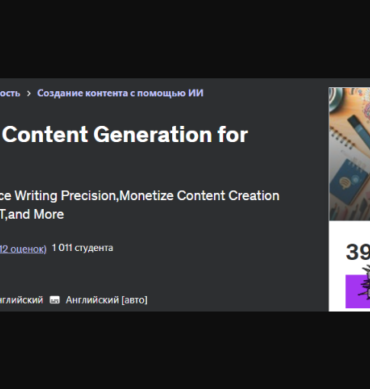The height and width of the screenshot is (389, 370).
Task: Click the Monetize Content Creation subtitle line
Action: tap(140, 196)
